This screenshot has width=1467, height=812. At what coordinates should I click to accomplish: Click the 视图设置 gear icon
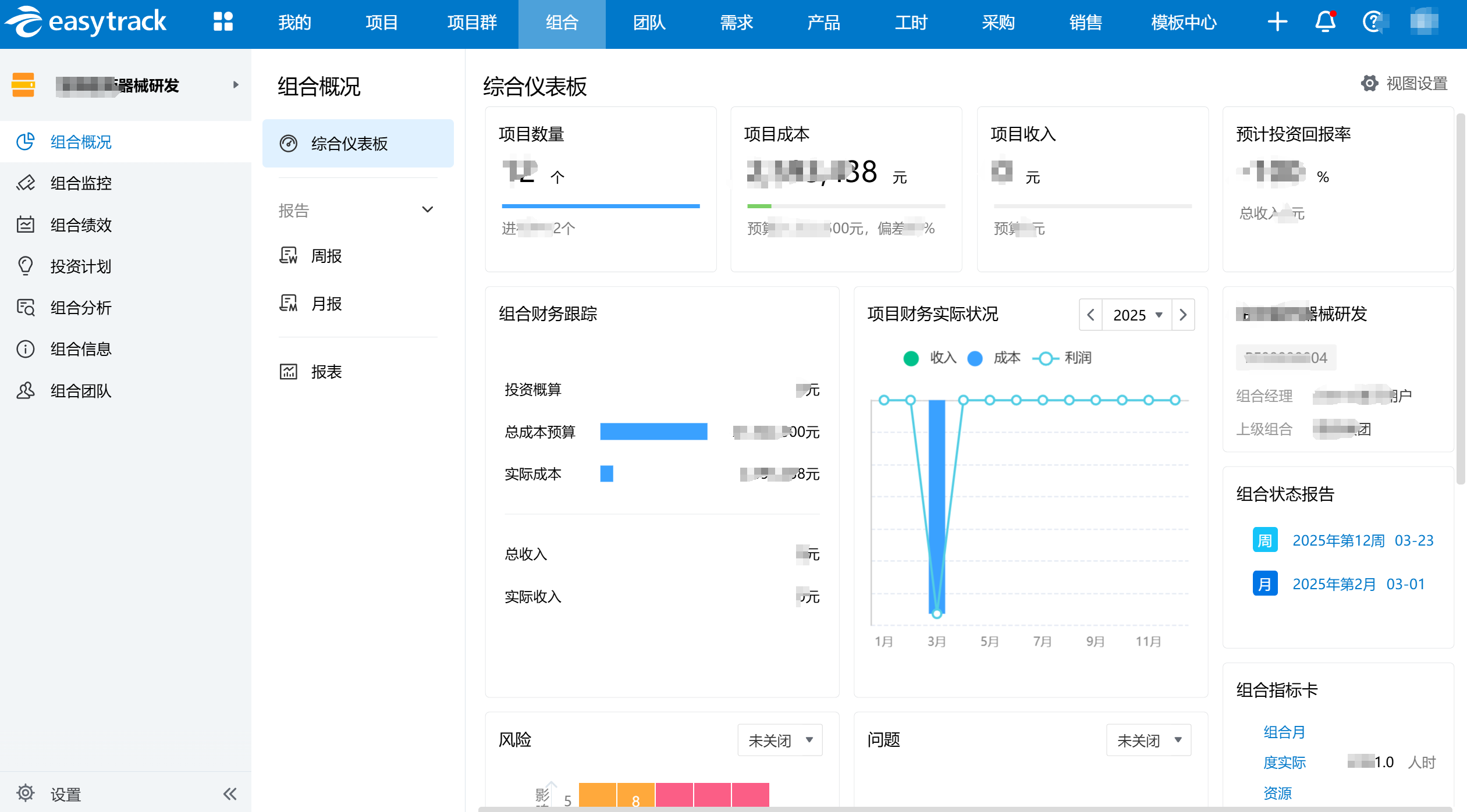coord(1369,83)
